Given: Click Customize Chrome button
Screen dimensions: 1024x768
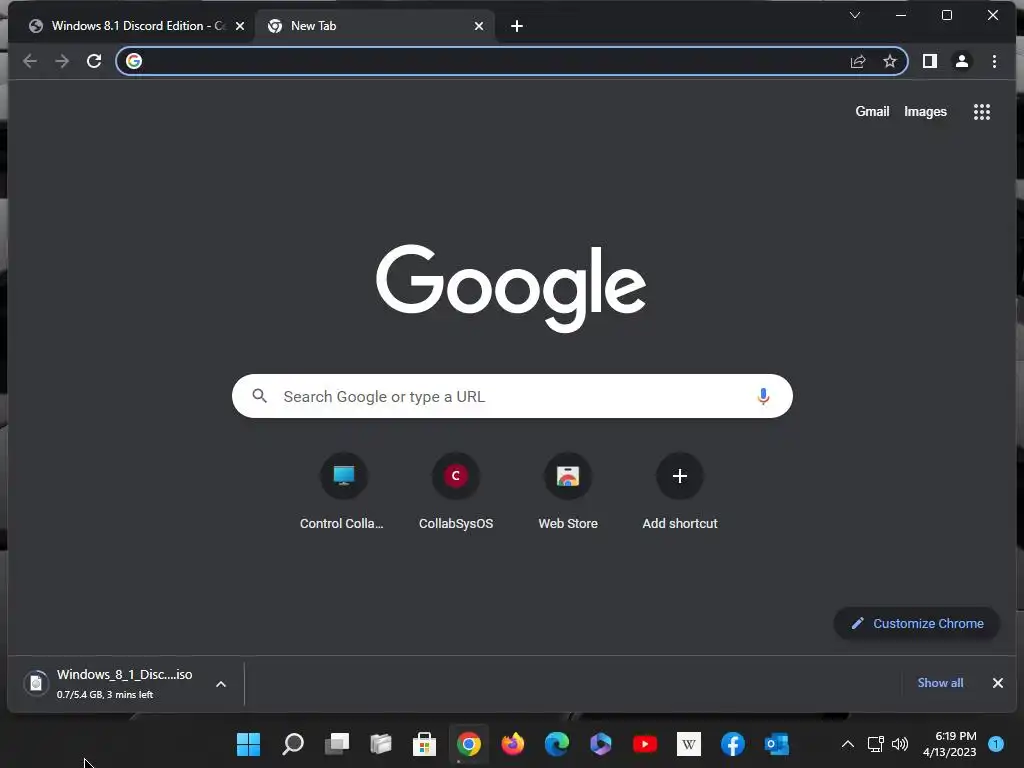Looking at the screenshot, I should coord(916,624).
